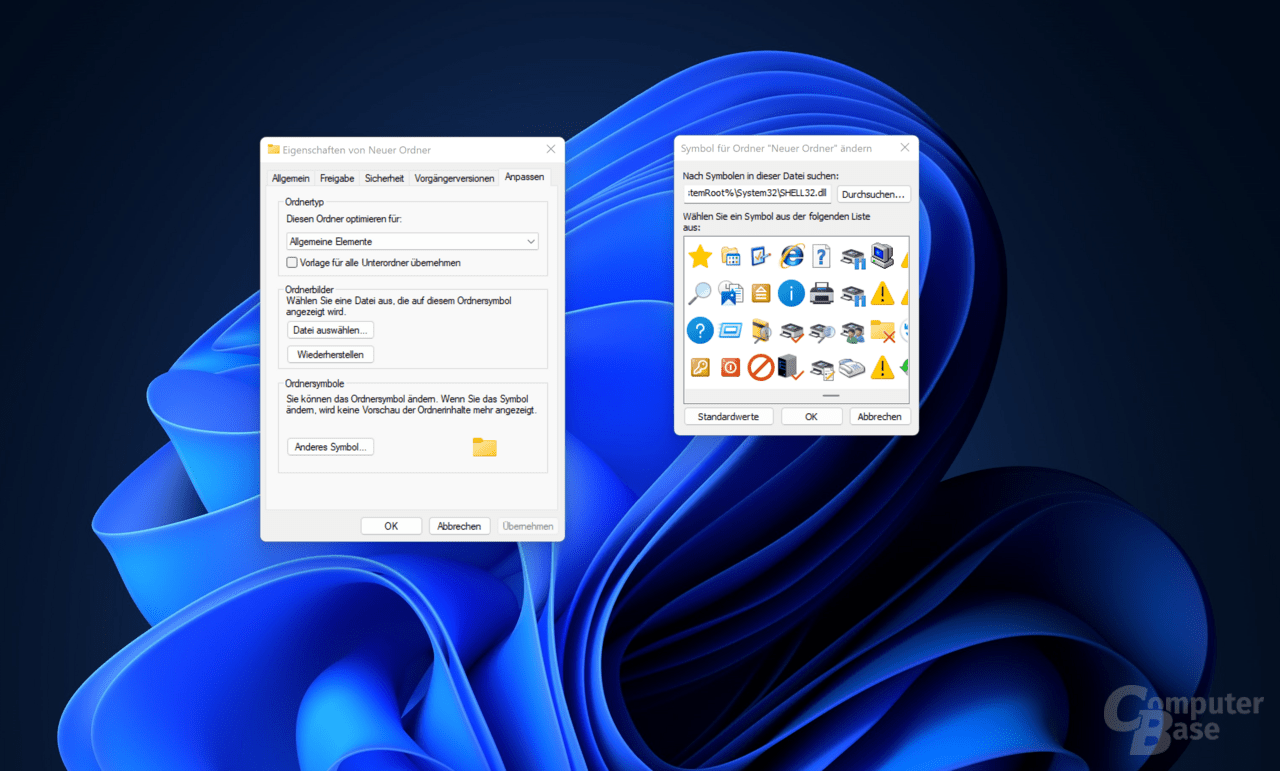Select the Internet Explorer icon
The width and height of the screenshot is (1280, 771).
(792, 257)
